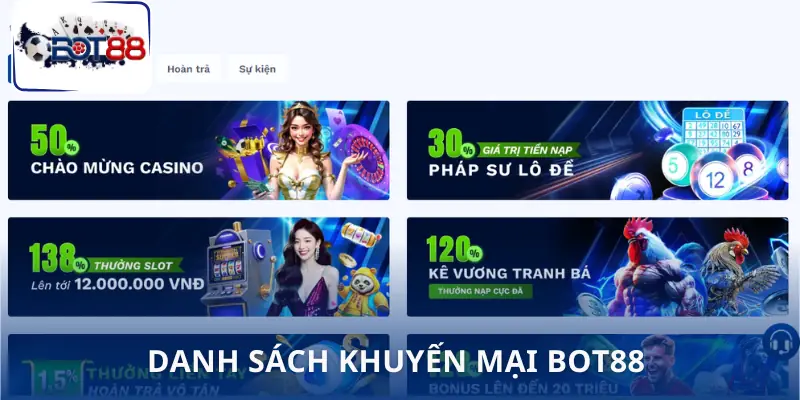
Task: Switch to the Hoàn trả tab
Action: [188, 69]
